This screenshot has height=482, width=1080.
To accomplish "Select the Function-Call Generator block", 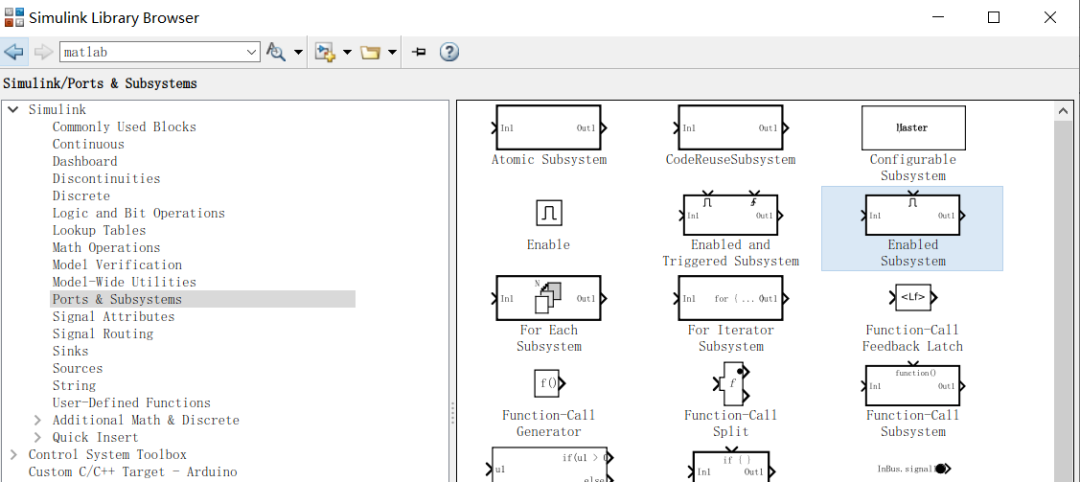I will [x=549, y=384].
